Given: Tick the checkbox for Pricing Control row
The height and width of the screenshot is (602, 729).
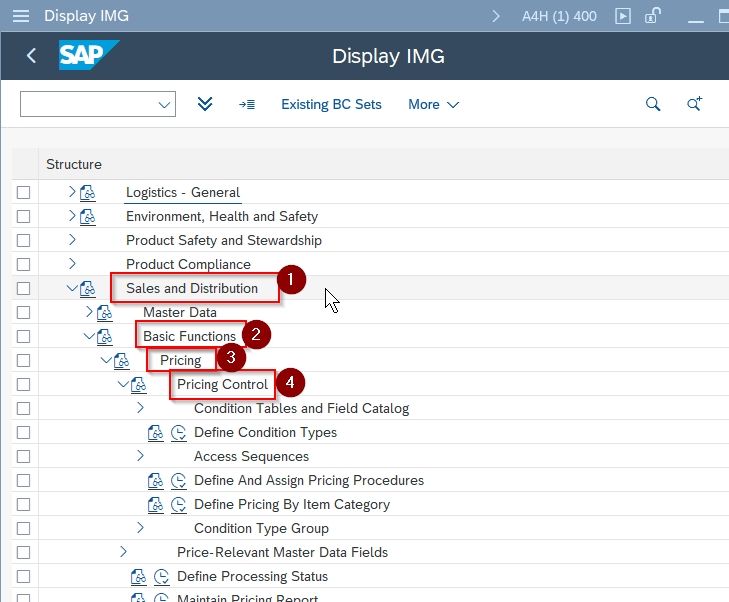Looking at the screenshot, I should click(23, 384).
